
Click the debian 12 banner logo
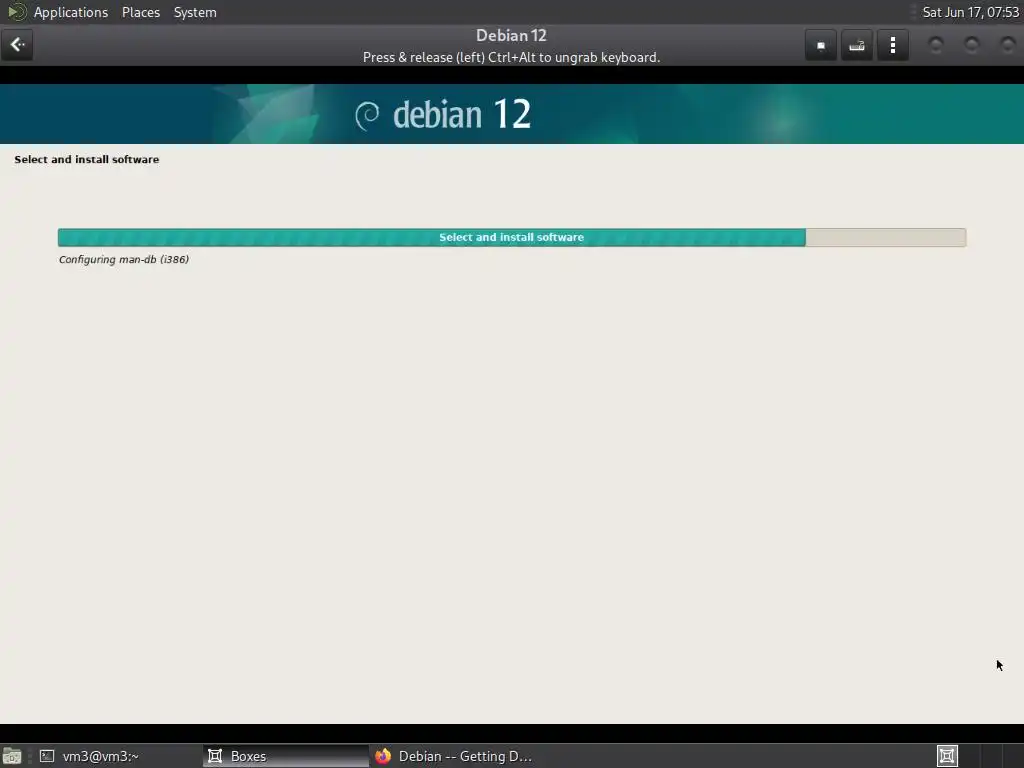[443, 115]
